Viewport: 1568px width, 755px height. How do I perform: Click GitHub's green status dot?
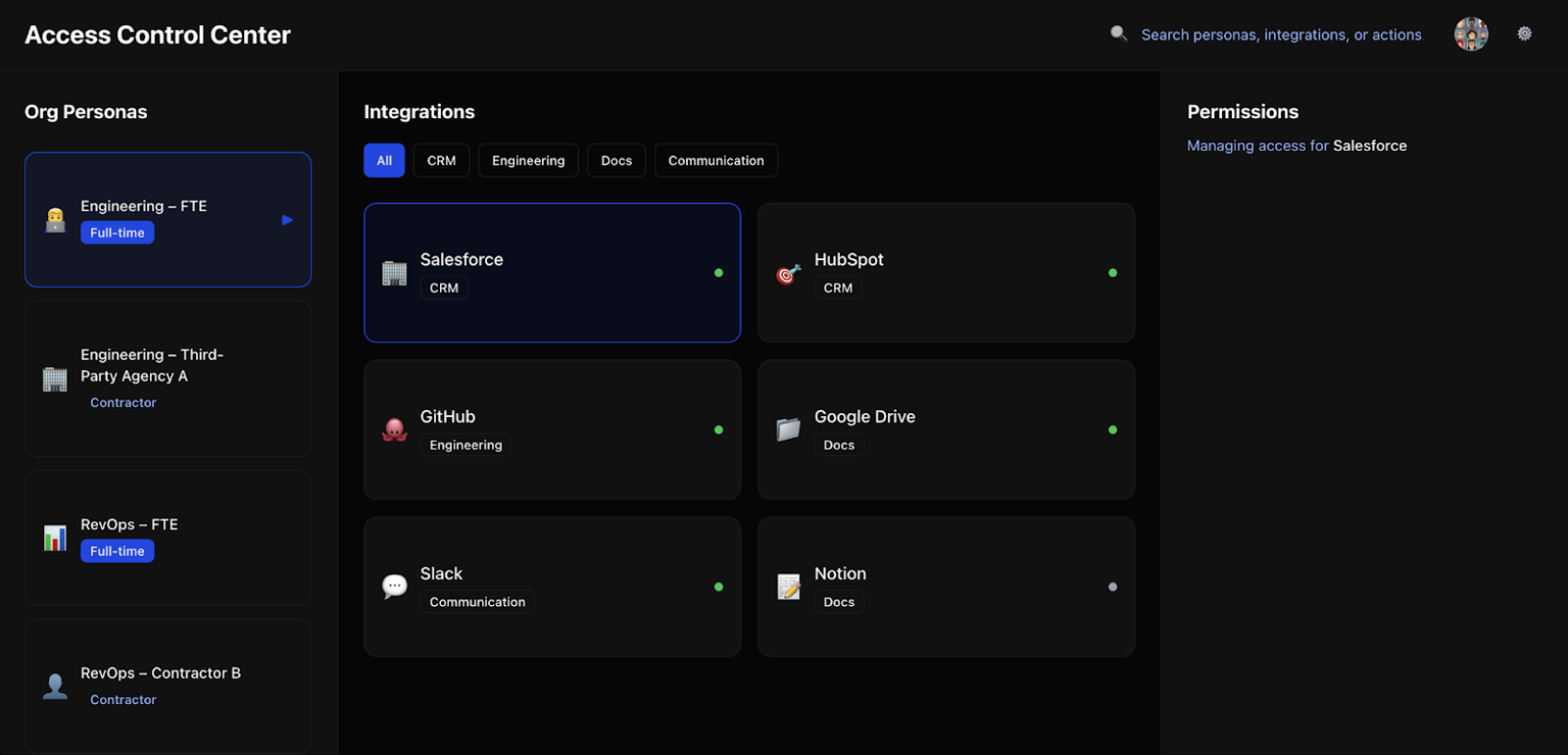pos(719,429)
